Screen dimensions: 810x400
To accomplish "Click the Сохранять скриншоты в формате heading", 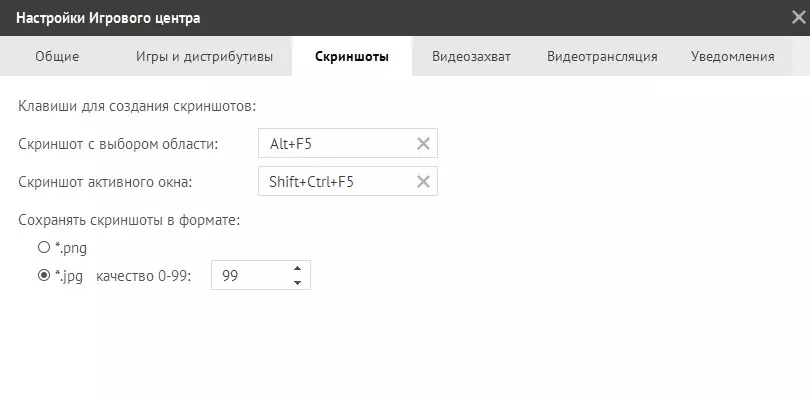I will click(129, 219).
